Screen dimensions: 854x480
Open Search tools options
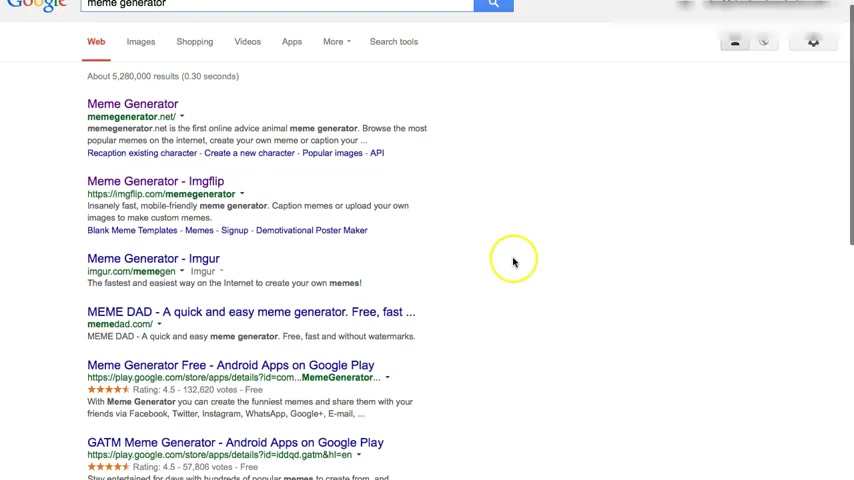point(394,42)
